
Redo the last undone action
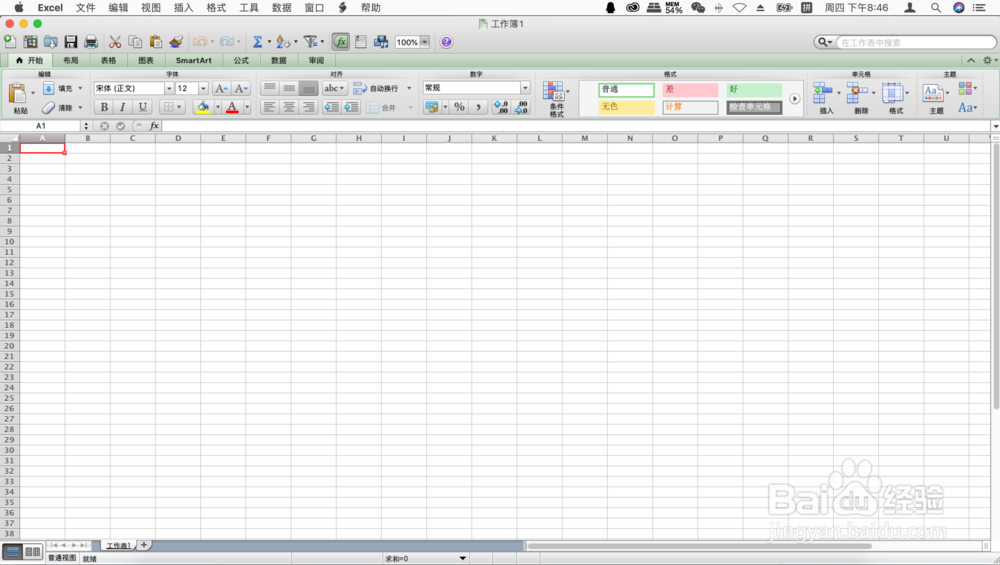pyautogui.click(x=226, y=41)
